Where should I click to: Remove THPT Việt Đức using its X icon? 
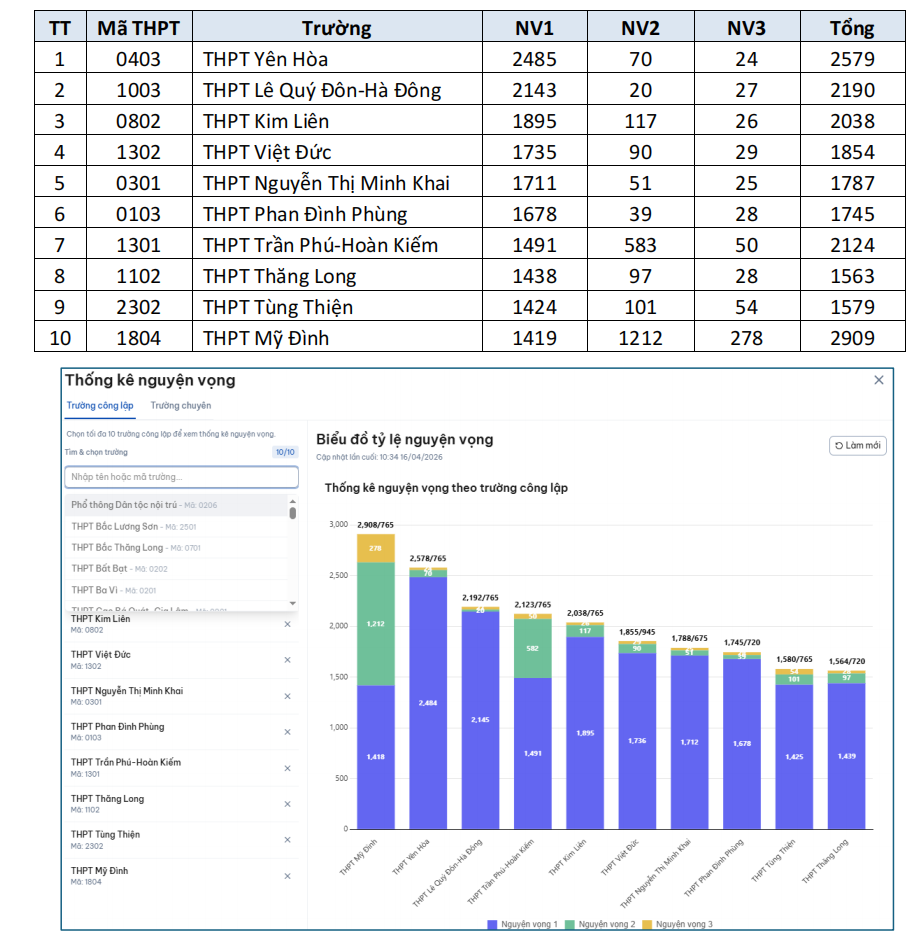point(287,660)
